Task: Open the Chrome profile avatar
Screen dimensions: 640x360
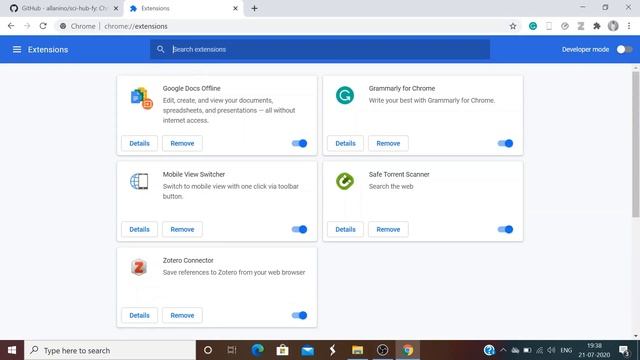Action: [x=613, y=26]
